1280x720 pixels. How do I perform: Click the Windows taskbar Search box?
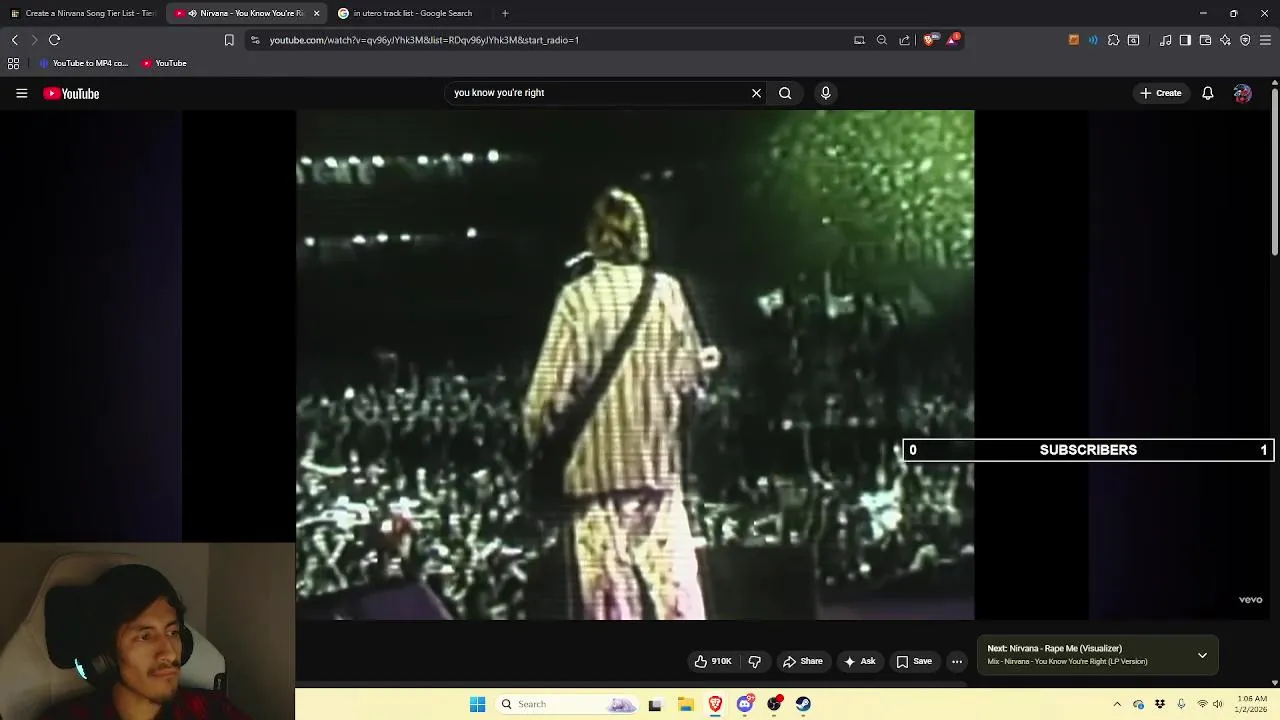(568, 704)
